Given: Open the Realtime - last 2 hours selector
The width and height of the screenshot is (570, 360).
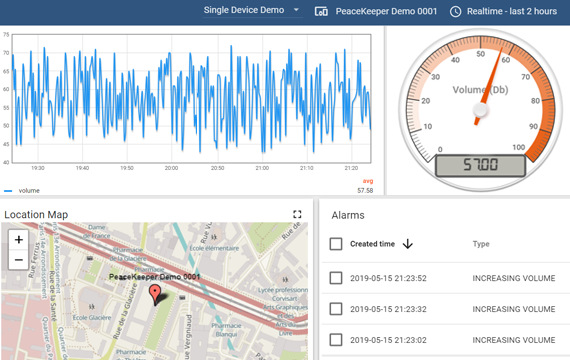Looking at the screenshot, I should (x=503, y=12).
